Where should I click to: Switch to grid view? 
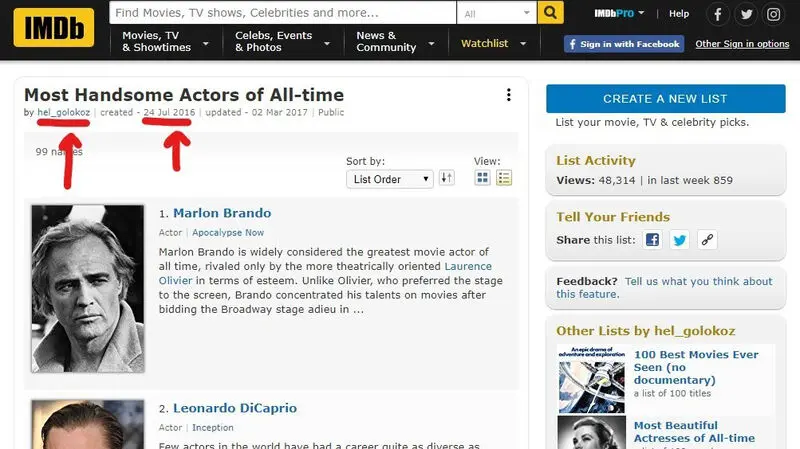coord(482,178)
